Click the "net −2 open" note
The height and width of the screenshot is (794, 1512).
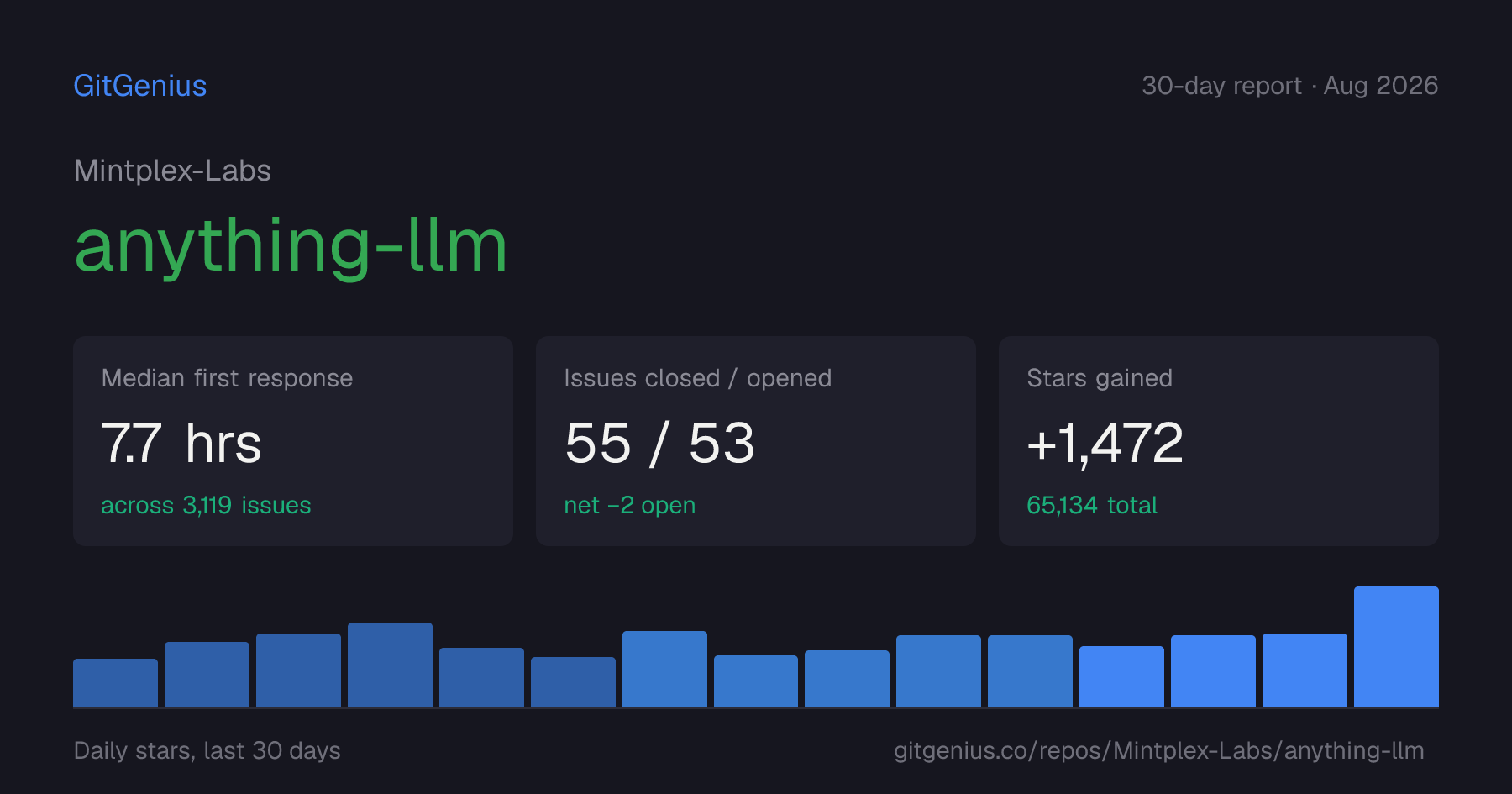pyautogui.click(x=629, y=505)
